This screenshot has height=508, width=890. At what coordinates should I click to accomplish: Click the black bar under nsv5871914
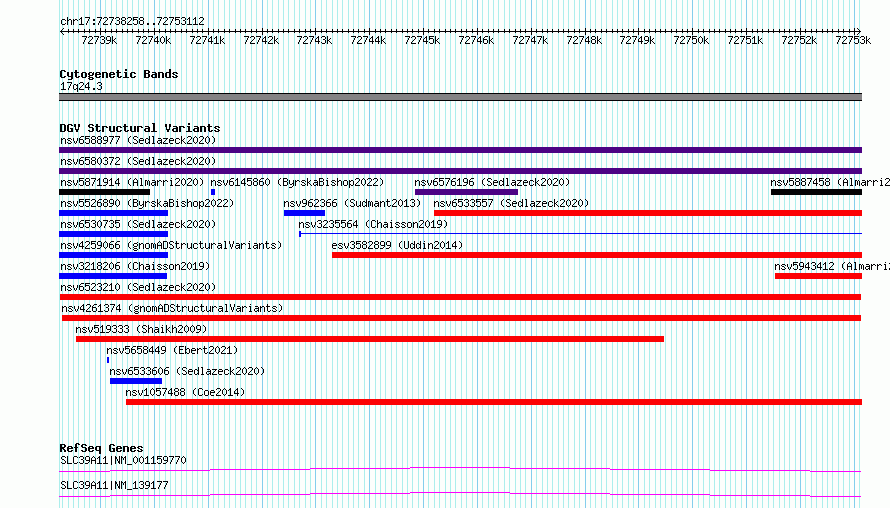104,192
